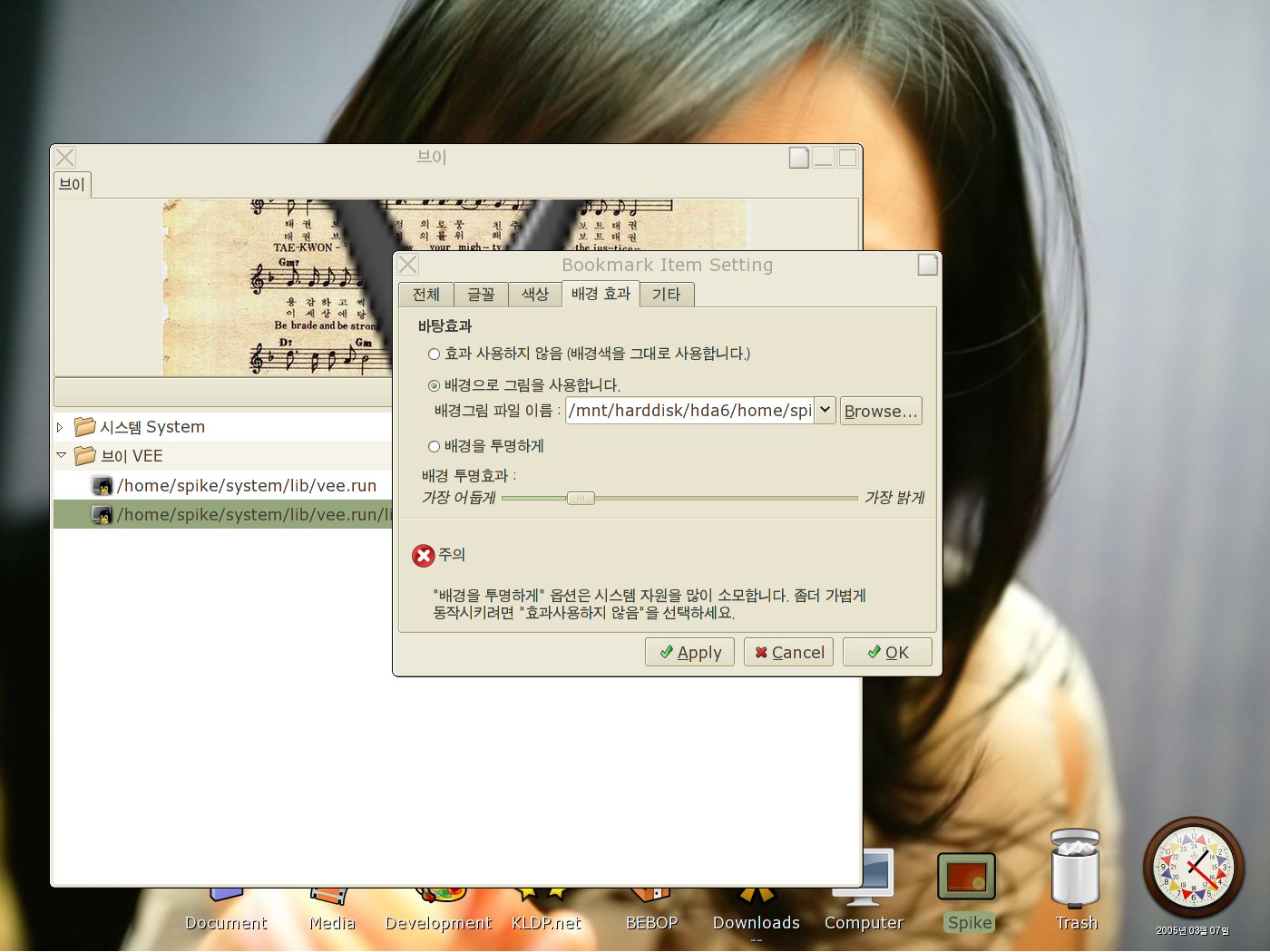Switch to the 글꼴 tab
The height and width of the screenshot is (952, 1270).
point(481,295)
